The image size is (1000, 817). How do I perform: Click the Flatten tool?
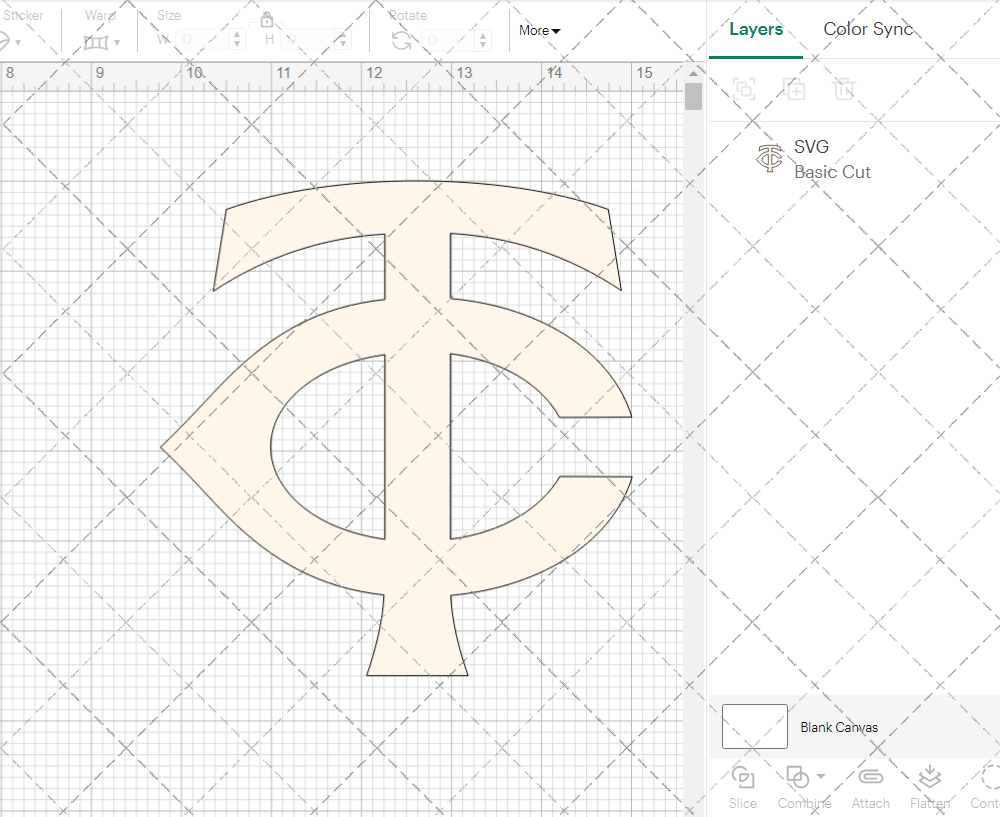[930, 787]
